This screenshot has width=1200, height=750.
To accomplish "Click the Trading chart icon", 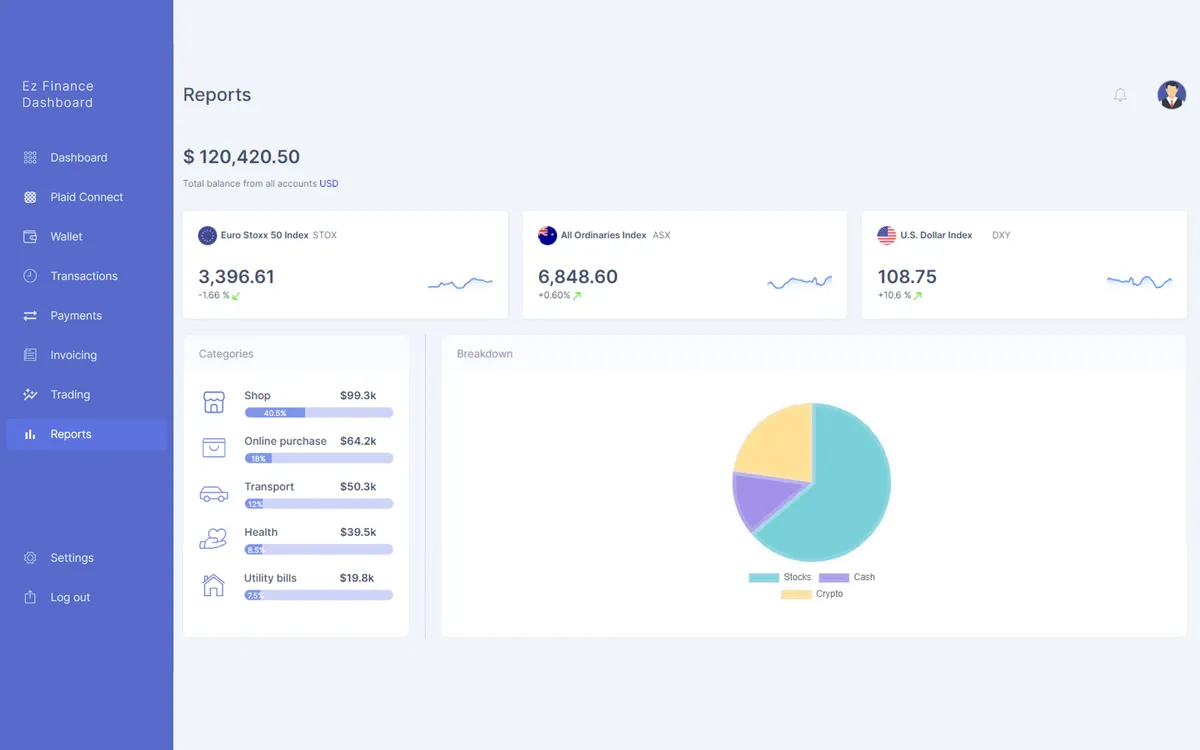I will click(x=30, y=395).
